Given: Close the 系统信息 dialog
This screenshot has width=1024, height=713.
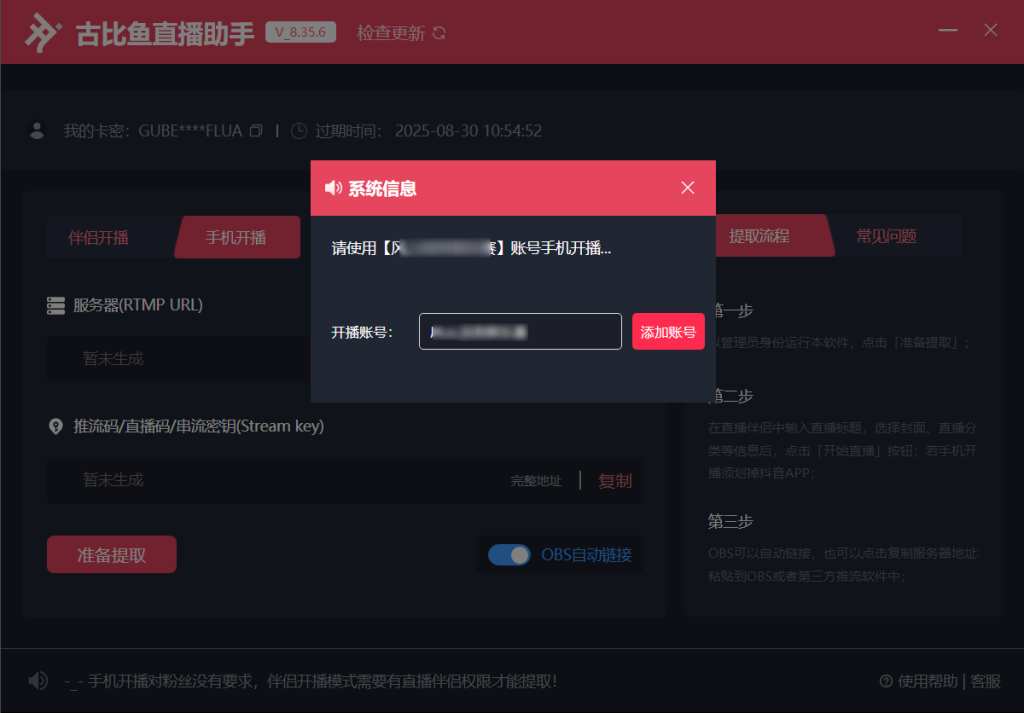Looking at the screenshot, I should [x=687, y=188].
